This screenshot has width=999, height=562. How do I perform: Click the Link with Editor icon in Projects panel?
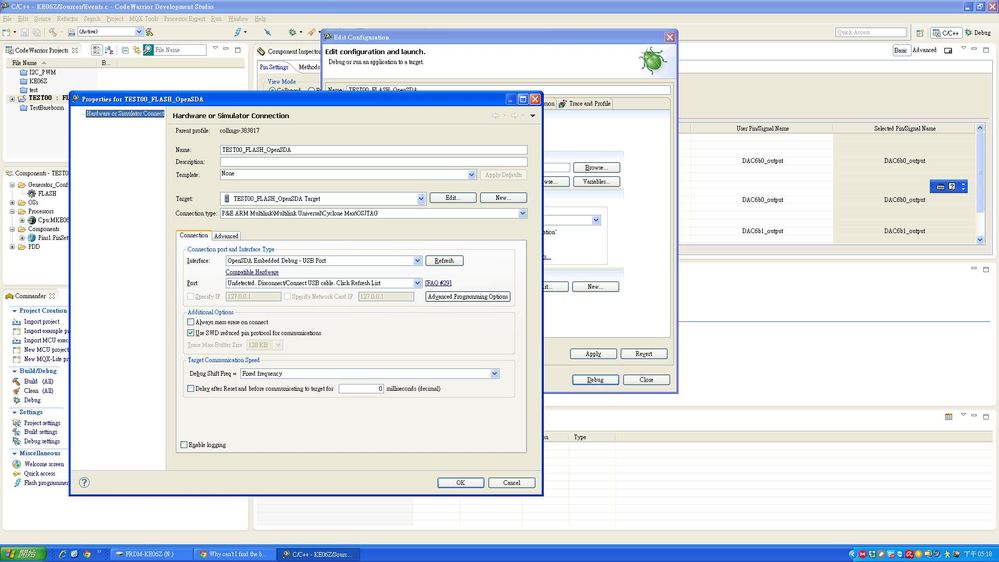click(x=136, y=50)
